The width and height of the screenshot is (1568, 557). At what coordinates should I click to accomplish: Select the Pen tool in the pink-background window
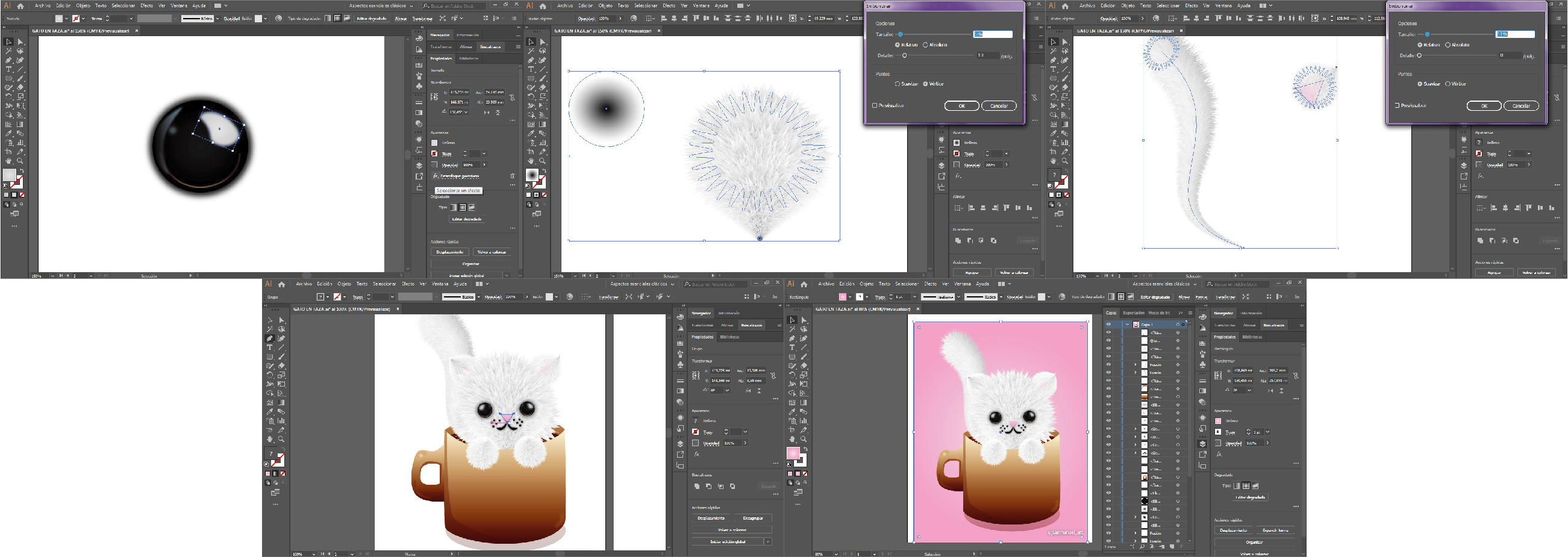pyautogui.click(x=792, y=338)
